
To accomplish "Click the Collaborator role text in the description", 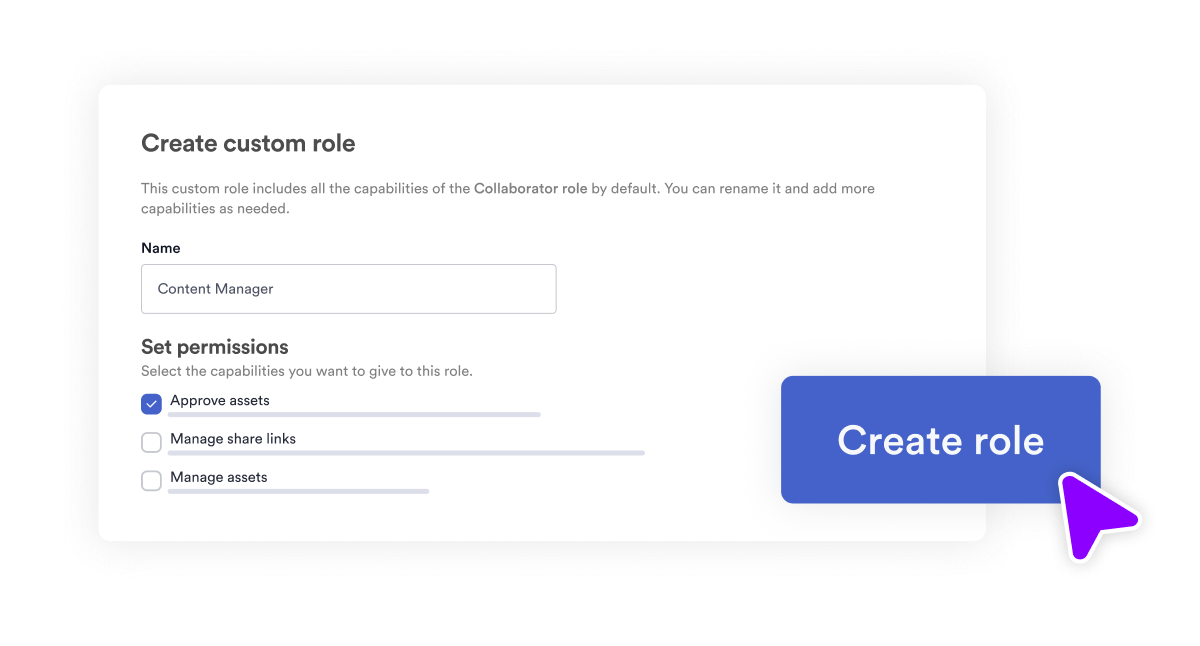I will [530, 188].
